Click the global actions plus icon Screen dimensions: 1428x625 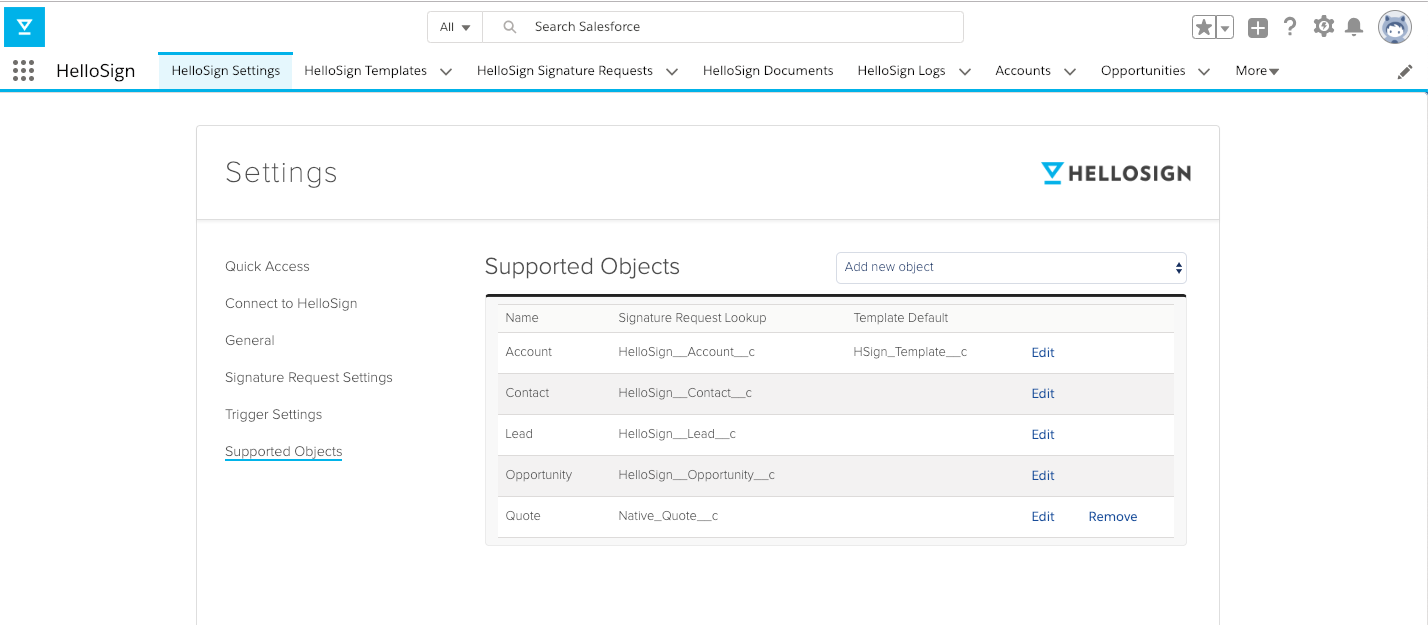(x=1258, y=28)
